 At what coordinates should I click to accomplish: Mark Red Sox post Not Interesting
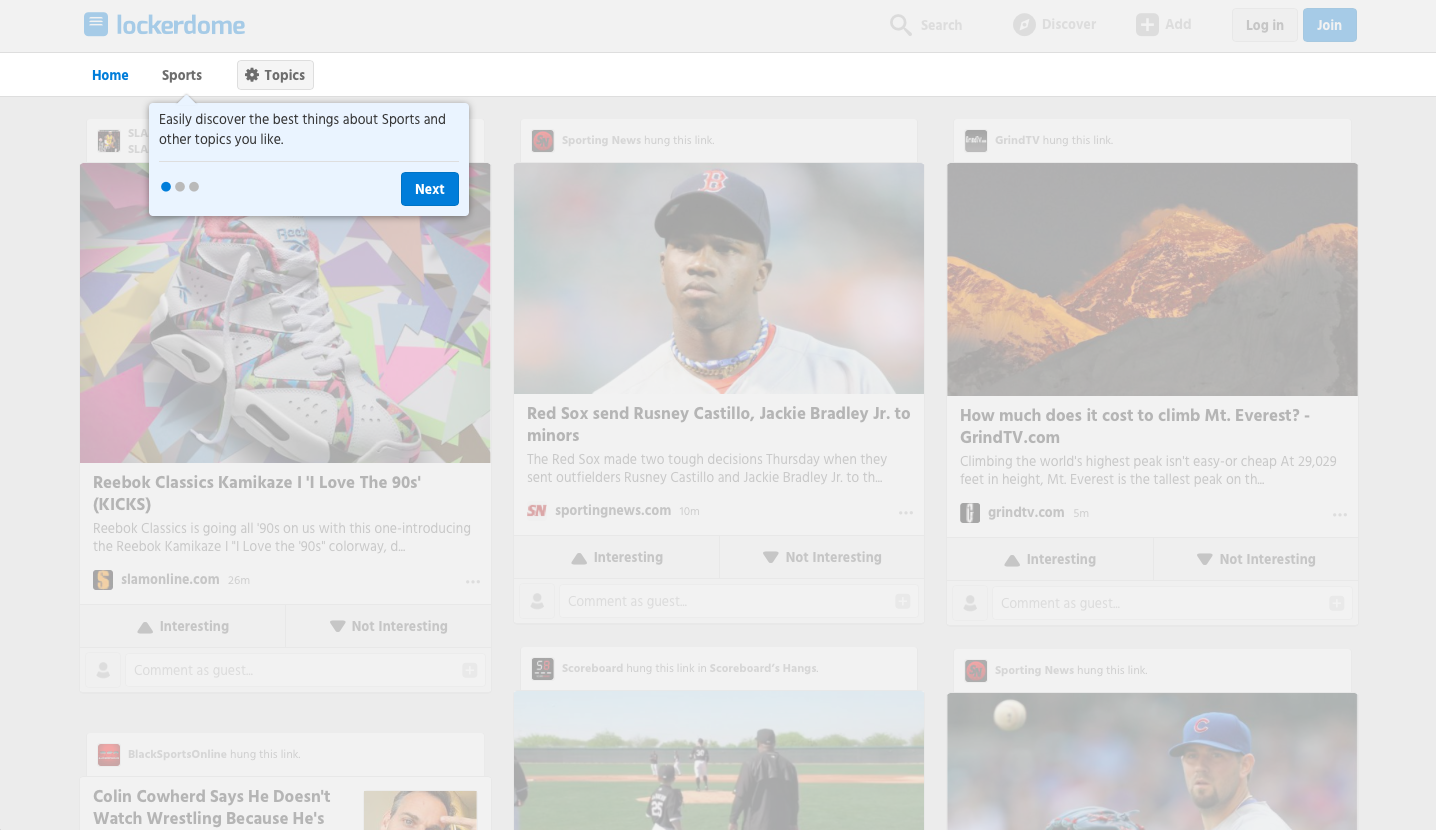(822, 557)
